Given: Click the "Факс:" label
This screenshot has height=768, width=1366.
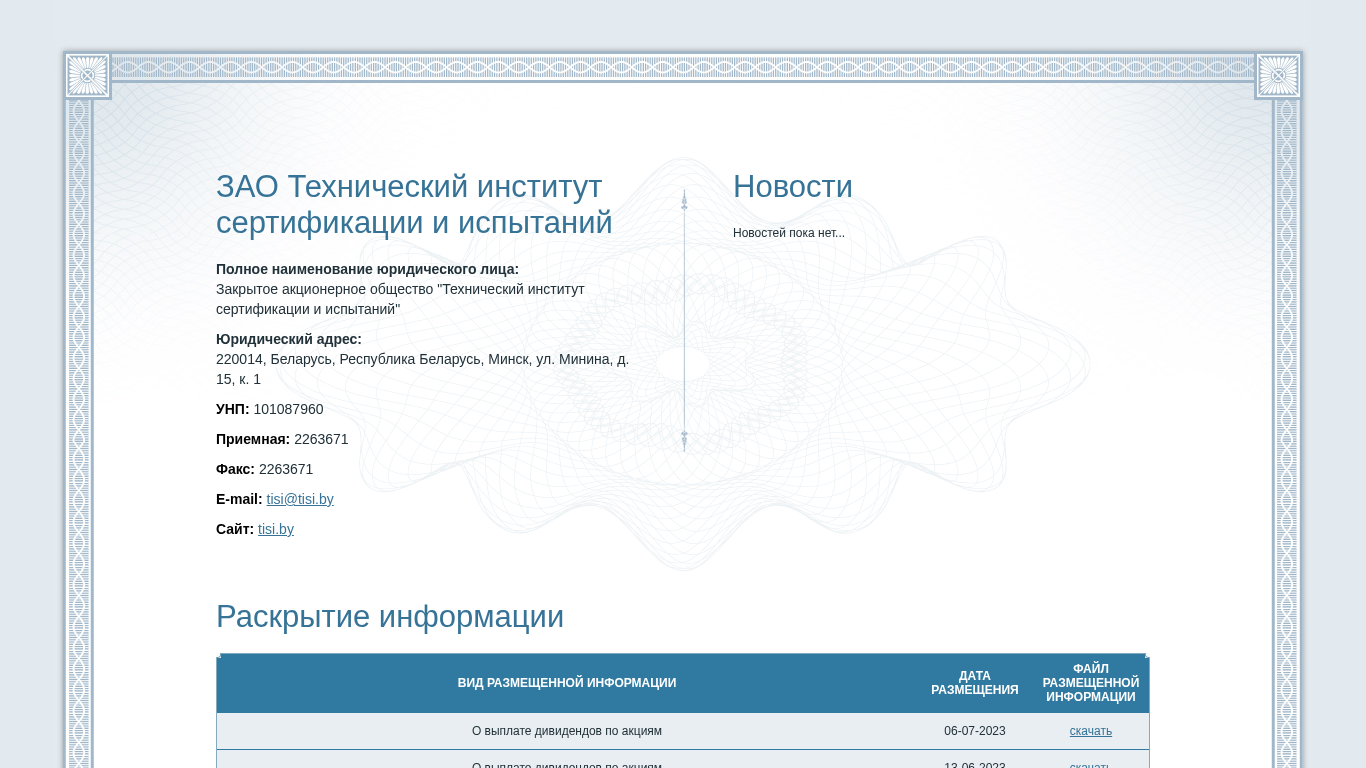Looking at the screenshot, I should [x=235, y=469].
